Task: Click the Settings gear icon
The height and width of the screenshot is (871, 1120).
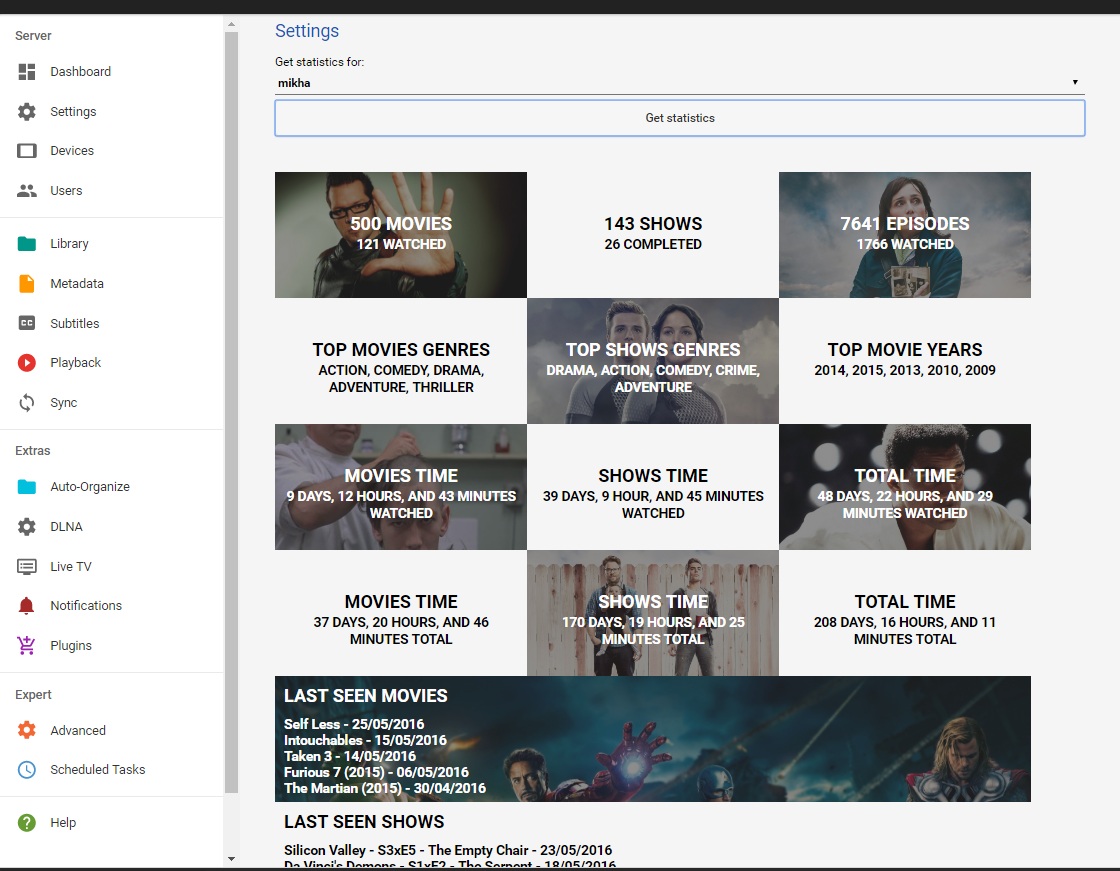Action: point(26,111)
